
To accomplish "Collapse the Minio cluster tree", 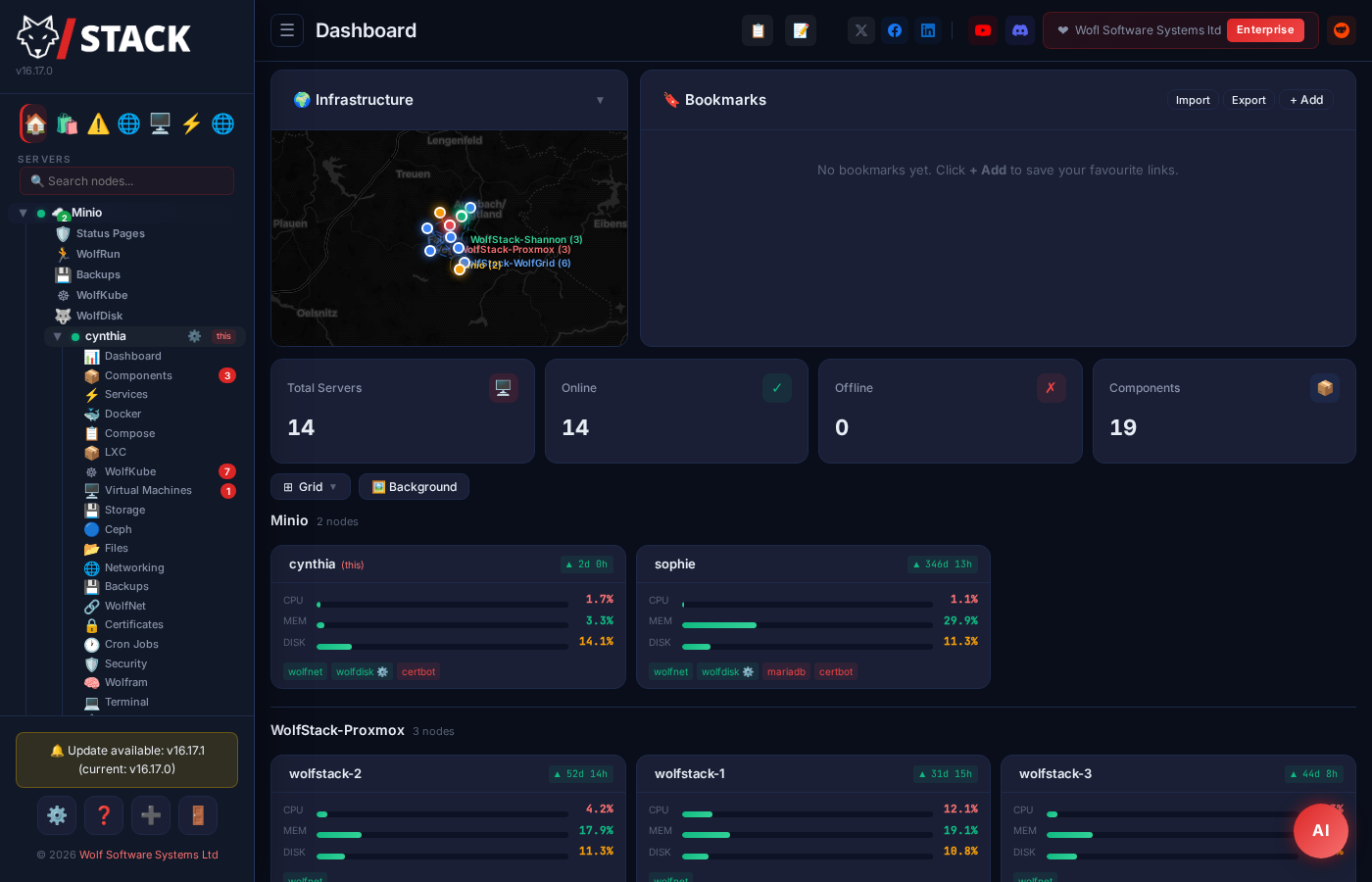I will (x=24, y=213).
